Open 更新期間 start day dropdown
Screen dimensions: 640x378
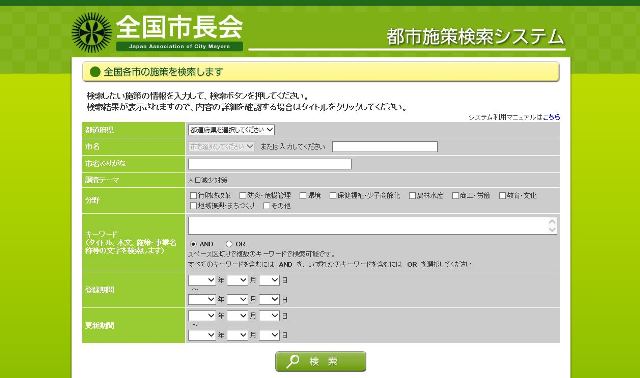(269, 316)
